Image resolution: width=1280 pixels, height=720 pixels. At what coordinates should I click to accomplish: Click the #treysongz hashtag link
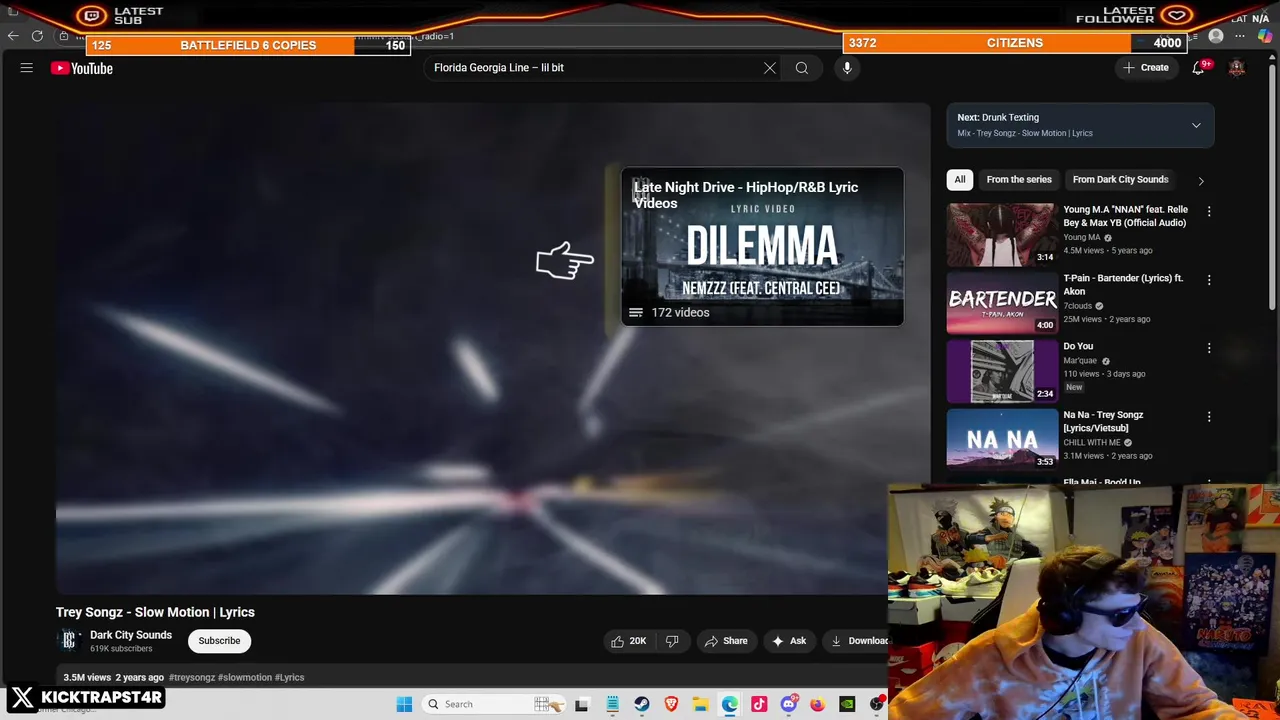(192, 678)
